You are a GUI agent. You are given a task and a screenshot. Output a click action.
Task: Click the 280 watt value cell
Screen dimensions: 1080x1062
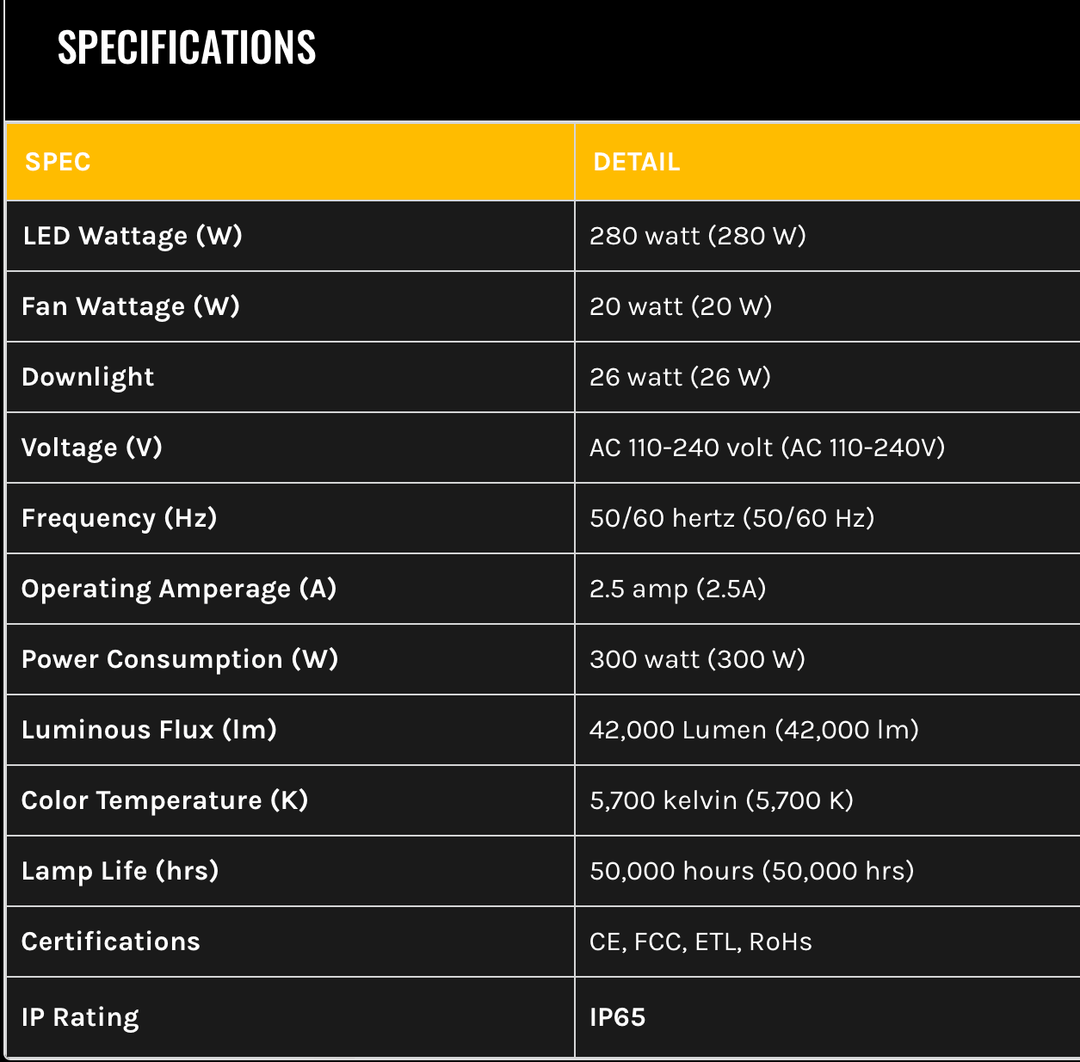(697, 236)
